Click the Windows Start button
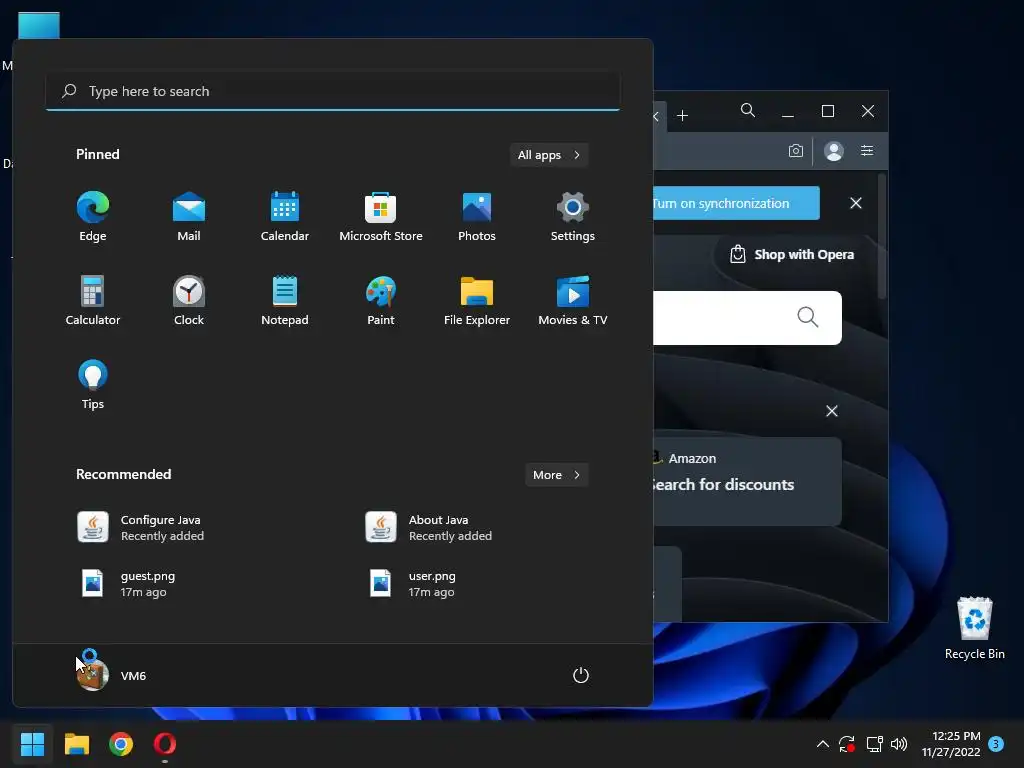This screenshot has width=1024, height=768. [x=32, y=744]
